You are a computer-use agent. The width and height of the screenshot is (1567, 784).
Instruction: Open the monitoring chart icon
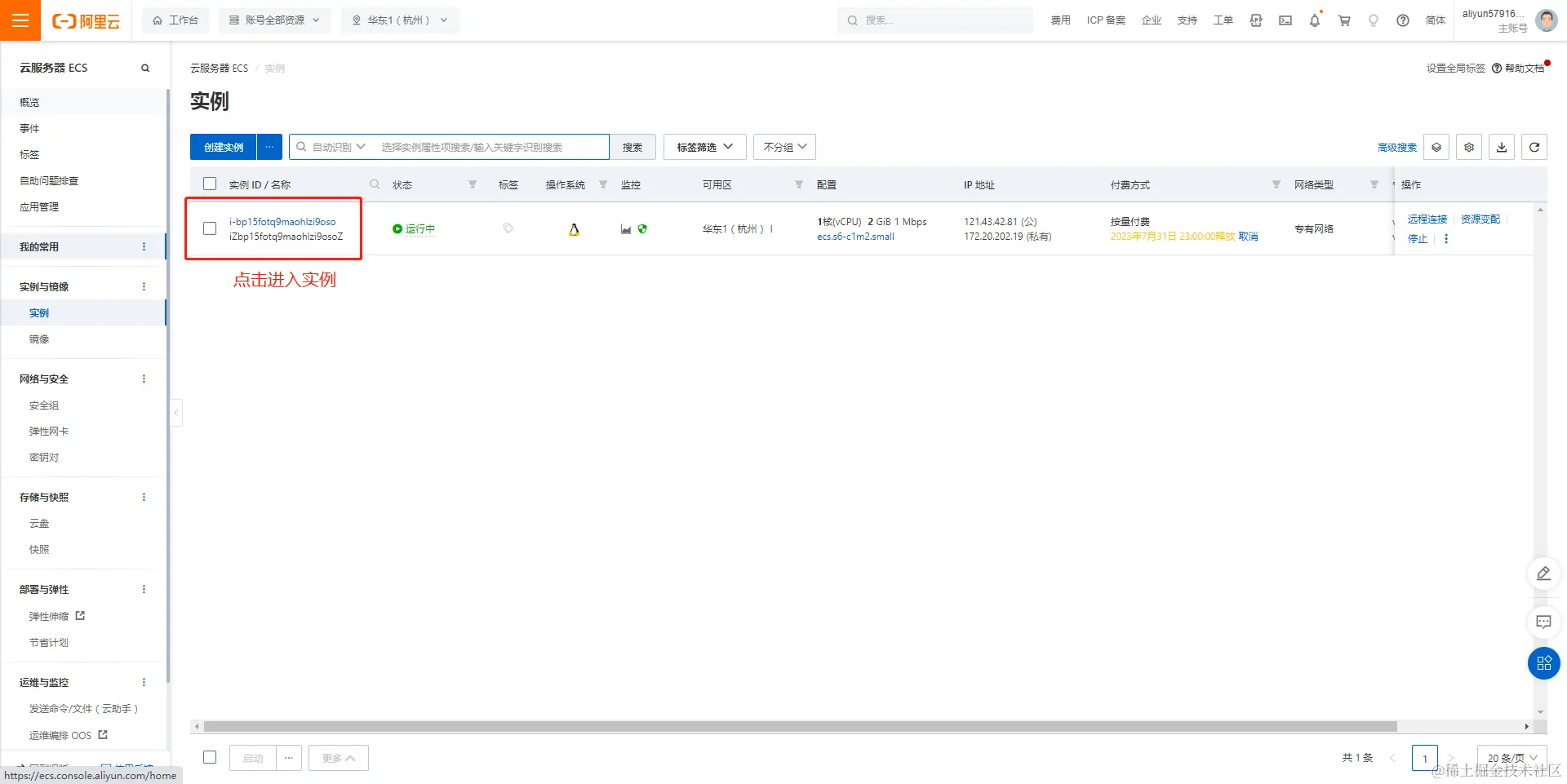tap(626, 229)
